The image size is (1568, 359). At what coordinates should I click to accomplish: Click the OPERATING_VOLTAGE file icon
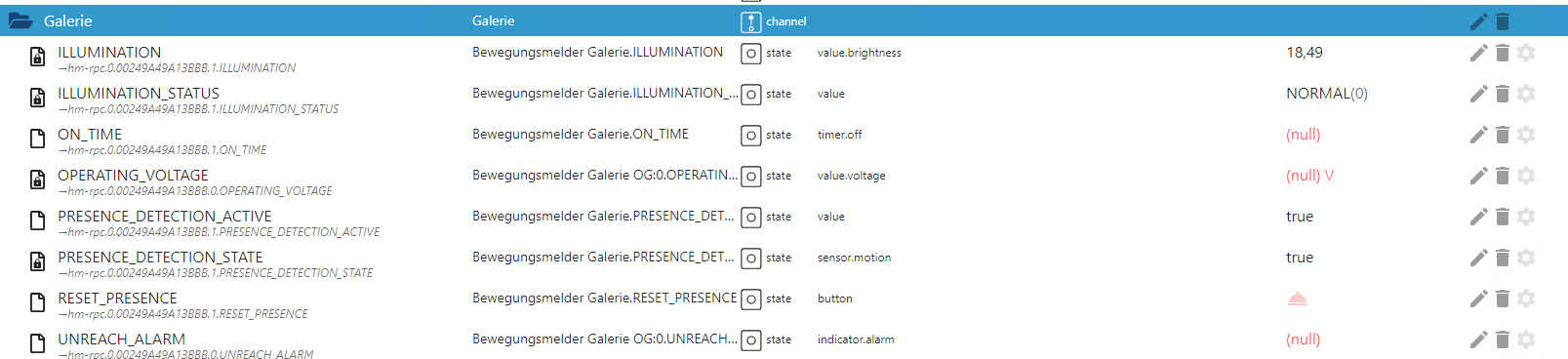37,179
